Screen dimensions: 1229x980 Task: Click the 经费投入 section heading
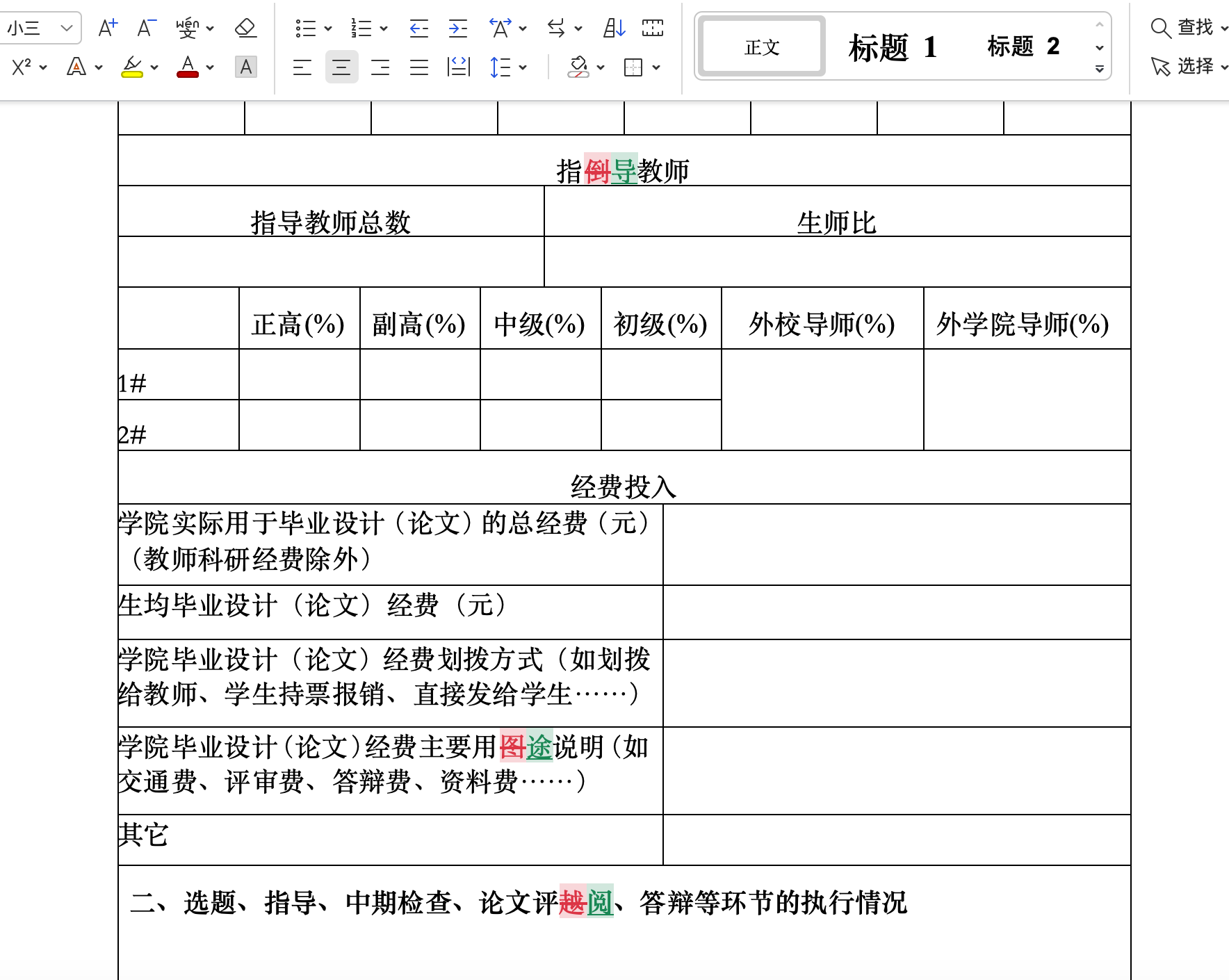624,487
